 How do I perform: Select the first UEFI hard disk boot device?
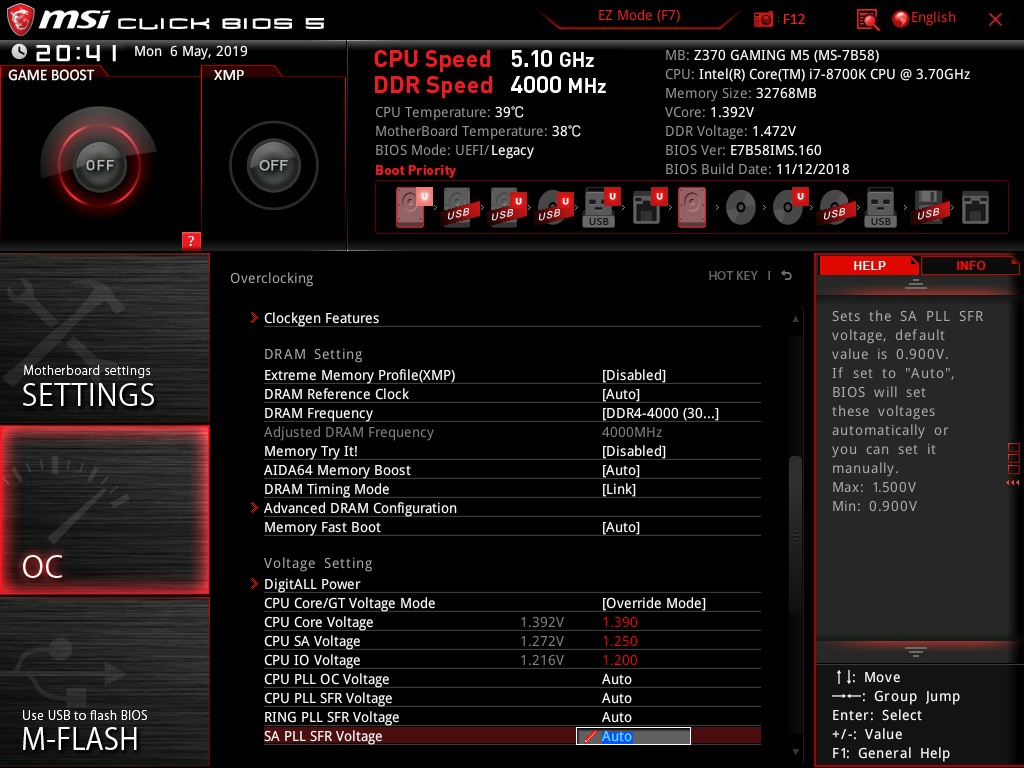click(411, 208)
